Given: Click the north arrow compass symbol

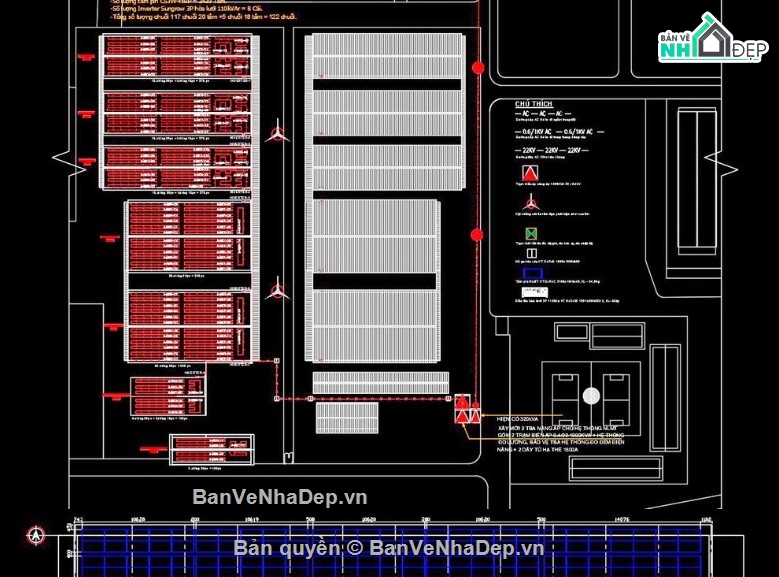Looking at the screenshot, I should coord(36,536).
